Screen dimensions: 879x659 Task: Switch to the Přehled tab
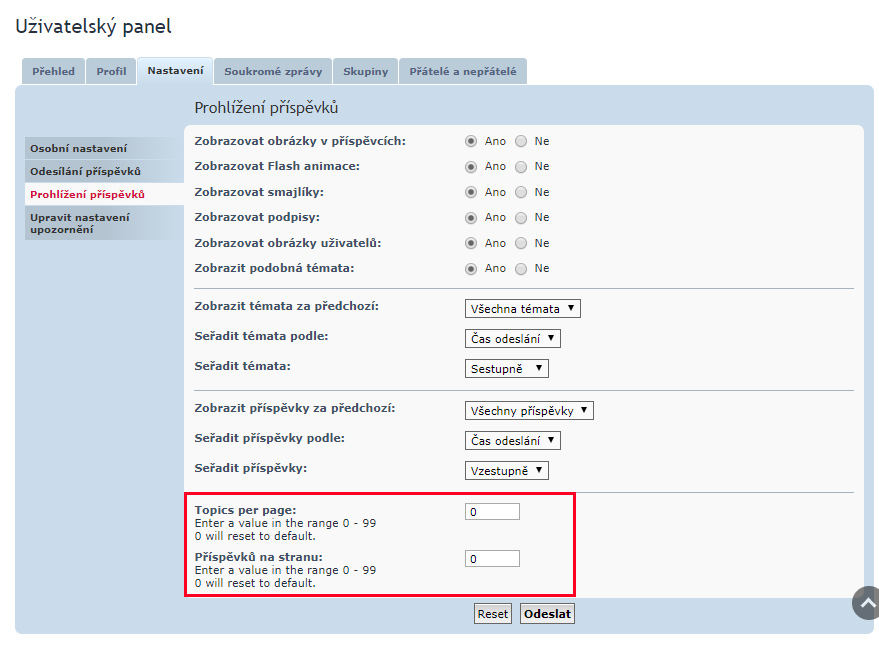coord(53,71)
